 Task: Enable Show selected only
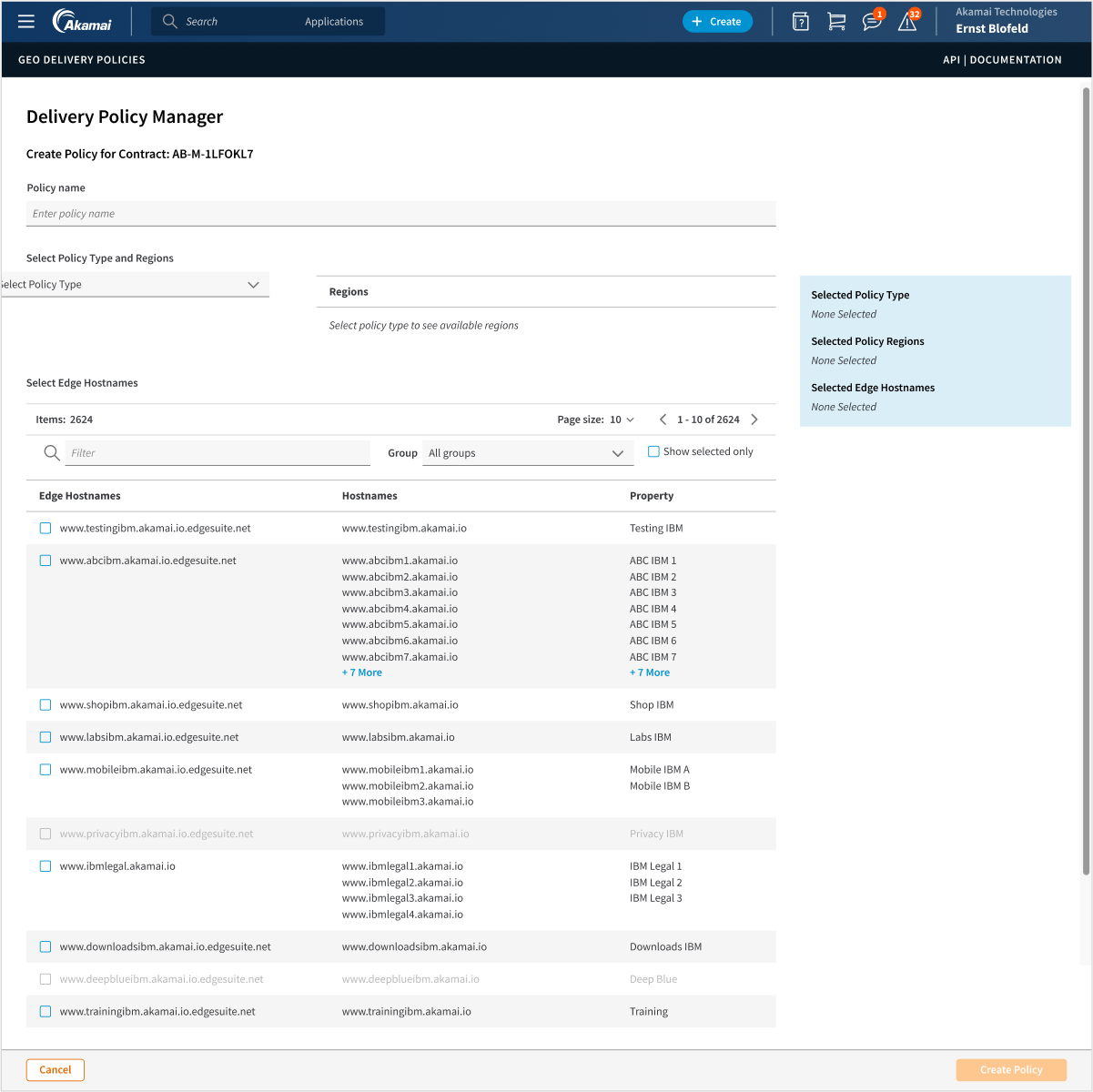point(653,450)
